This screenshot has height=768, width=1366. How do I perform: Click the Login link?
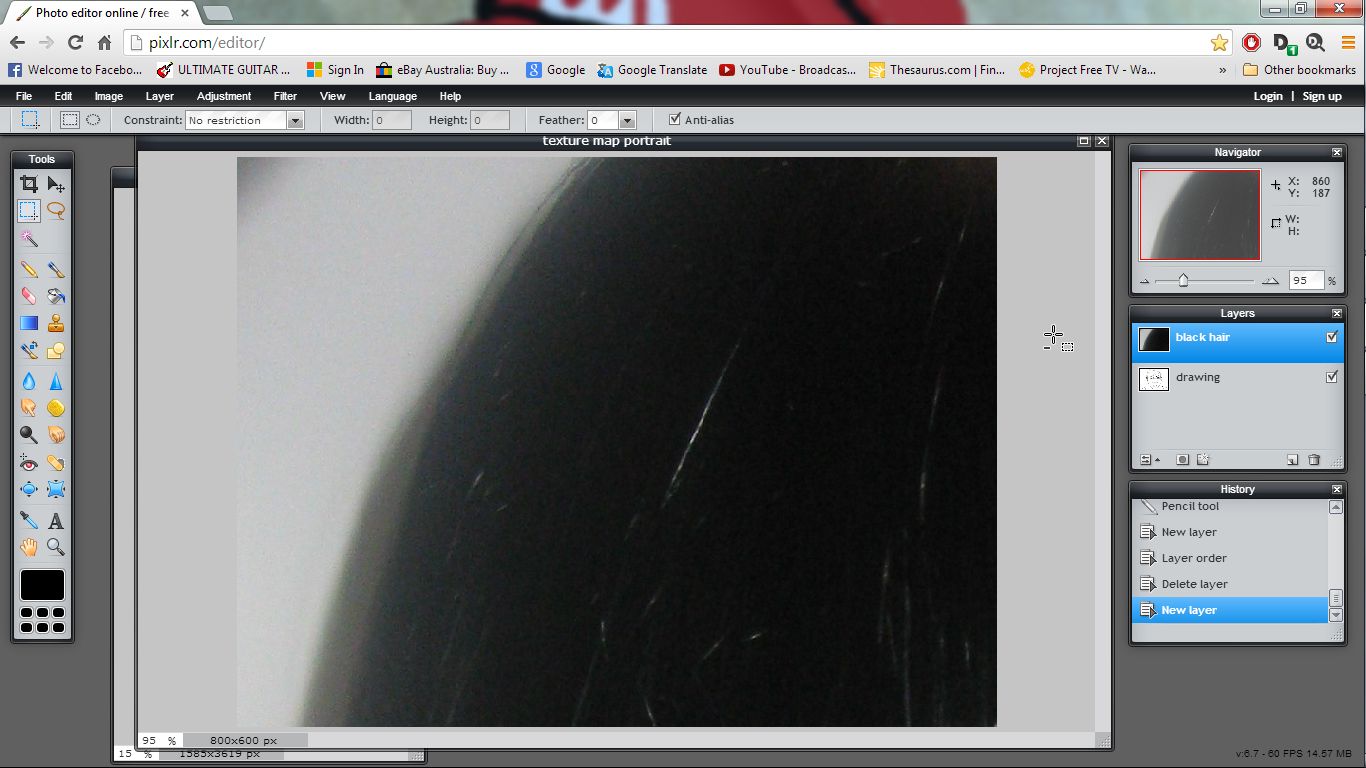point(1268,96)
